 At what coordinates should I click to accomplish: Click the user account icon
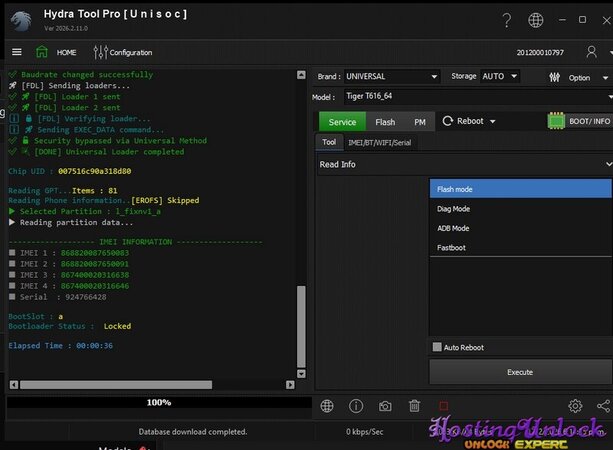593,52
